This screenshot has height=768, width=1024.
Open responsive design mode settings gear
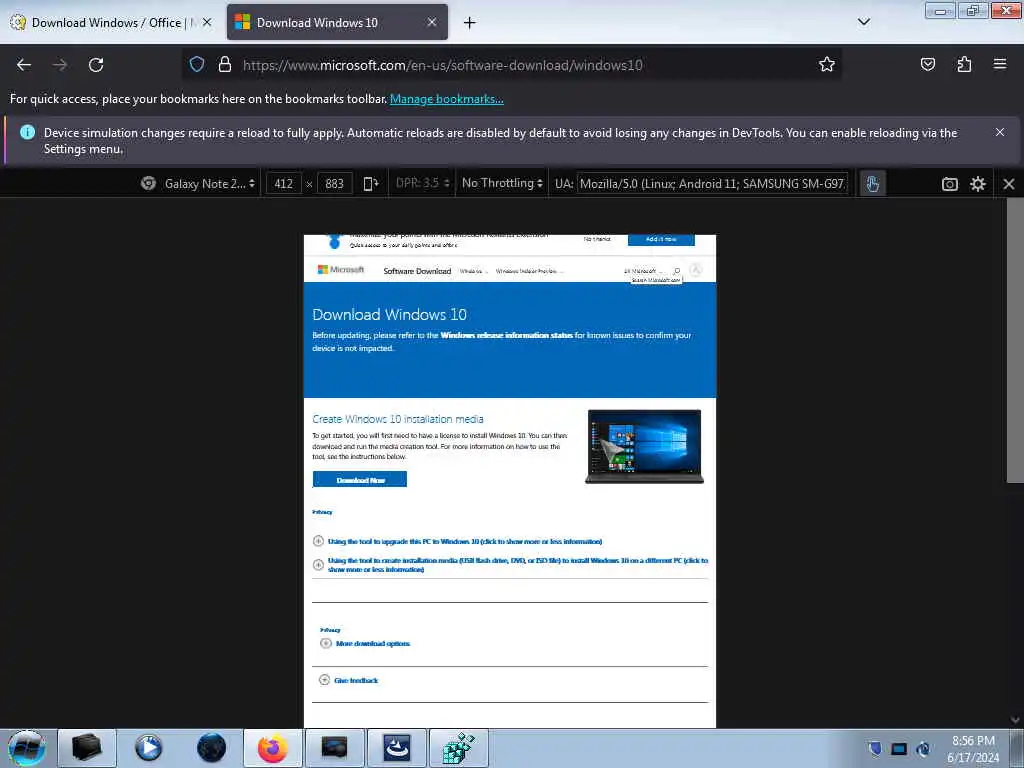(978, 184)
